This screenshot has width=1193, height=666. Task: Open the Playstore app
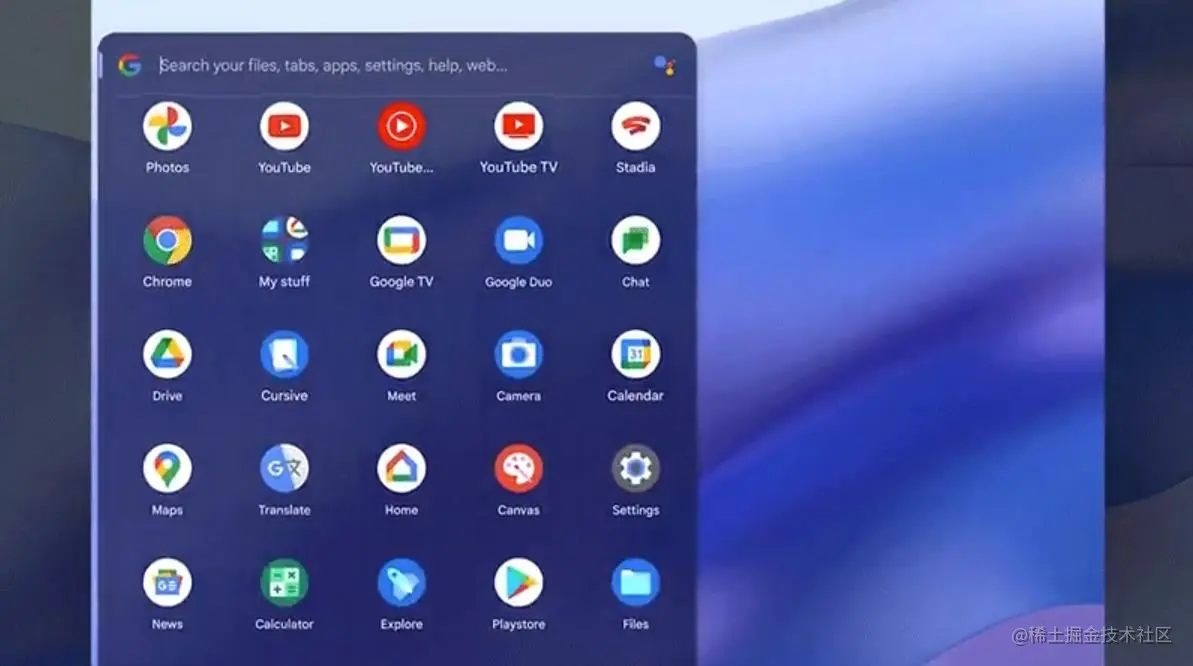point(518,583)
